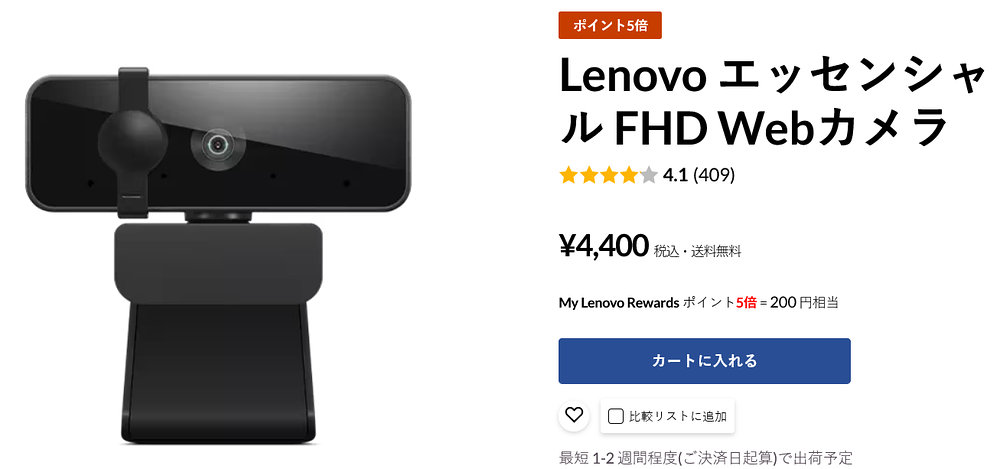Click the first yellow rating star
This screenshot has width=1000, height=469.
pos(568,175)
